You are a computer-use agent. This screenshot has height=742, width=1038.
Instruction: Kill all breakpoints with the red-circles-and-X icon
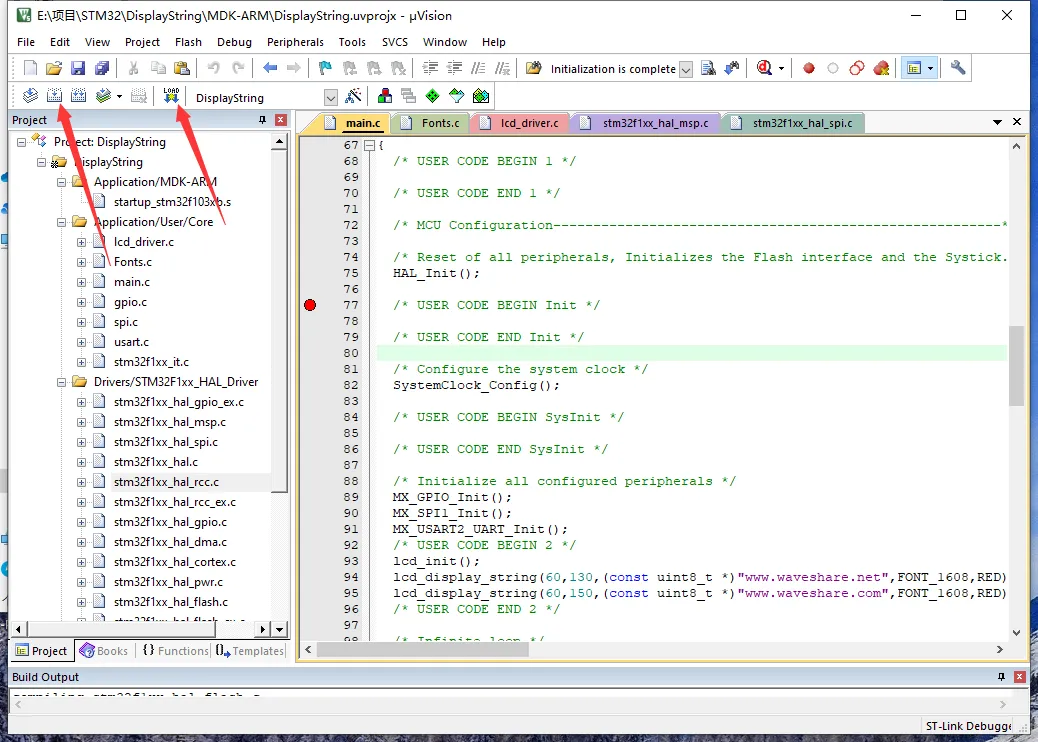click(881, 68)
